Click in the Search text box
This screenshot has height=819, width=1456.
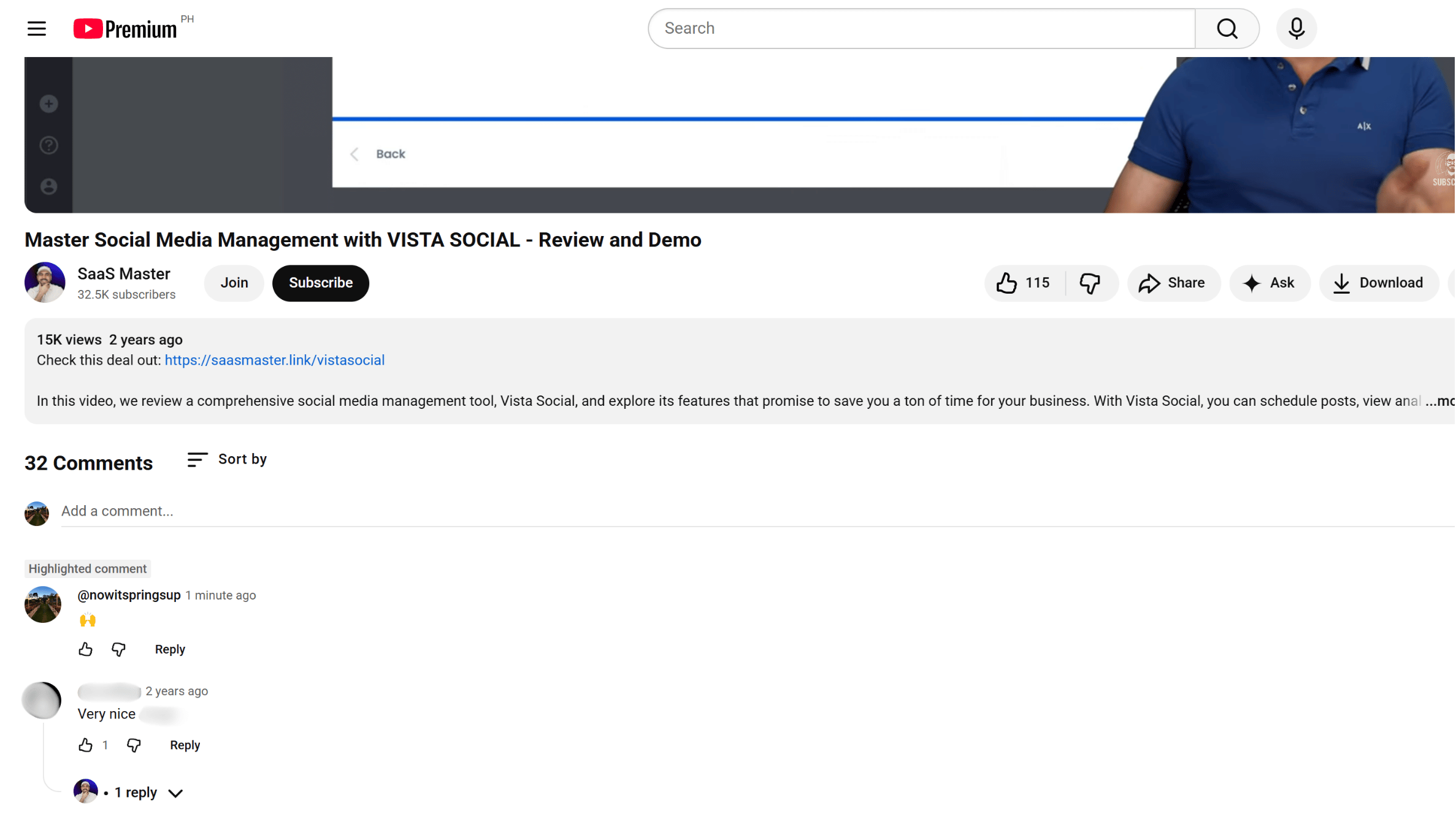click(920, 29)
